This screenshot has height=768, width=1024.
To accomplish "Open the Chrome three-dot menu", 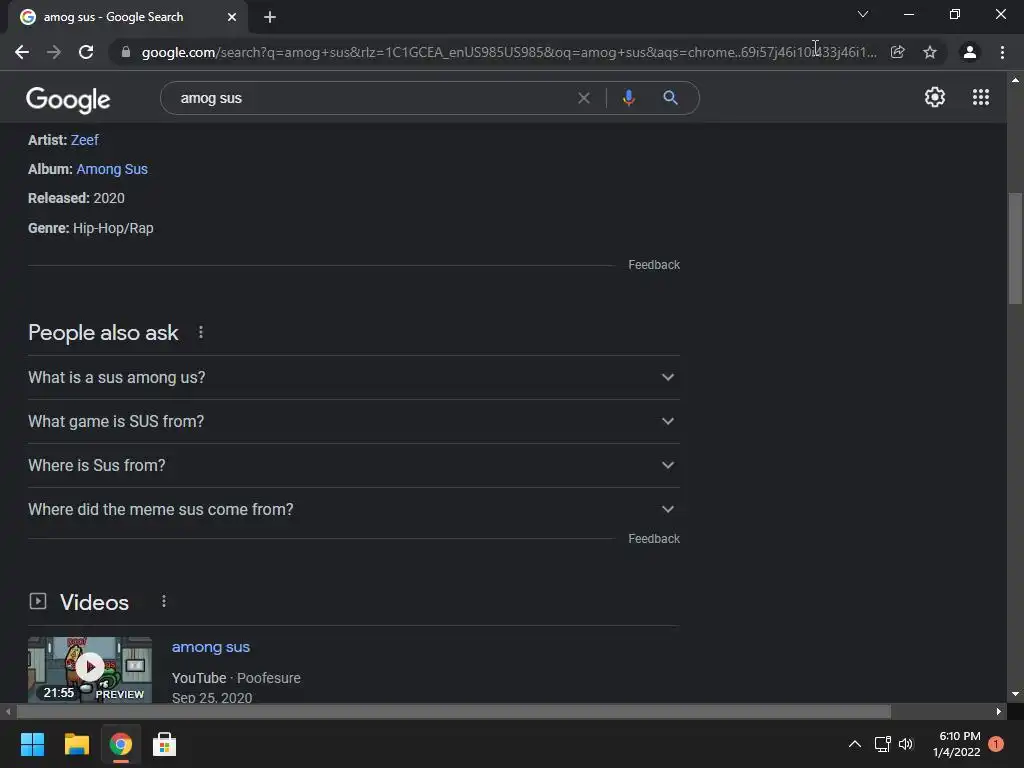I will 1002,52.
